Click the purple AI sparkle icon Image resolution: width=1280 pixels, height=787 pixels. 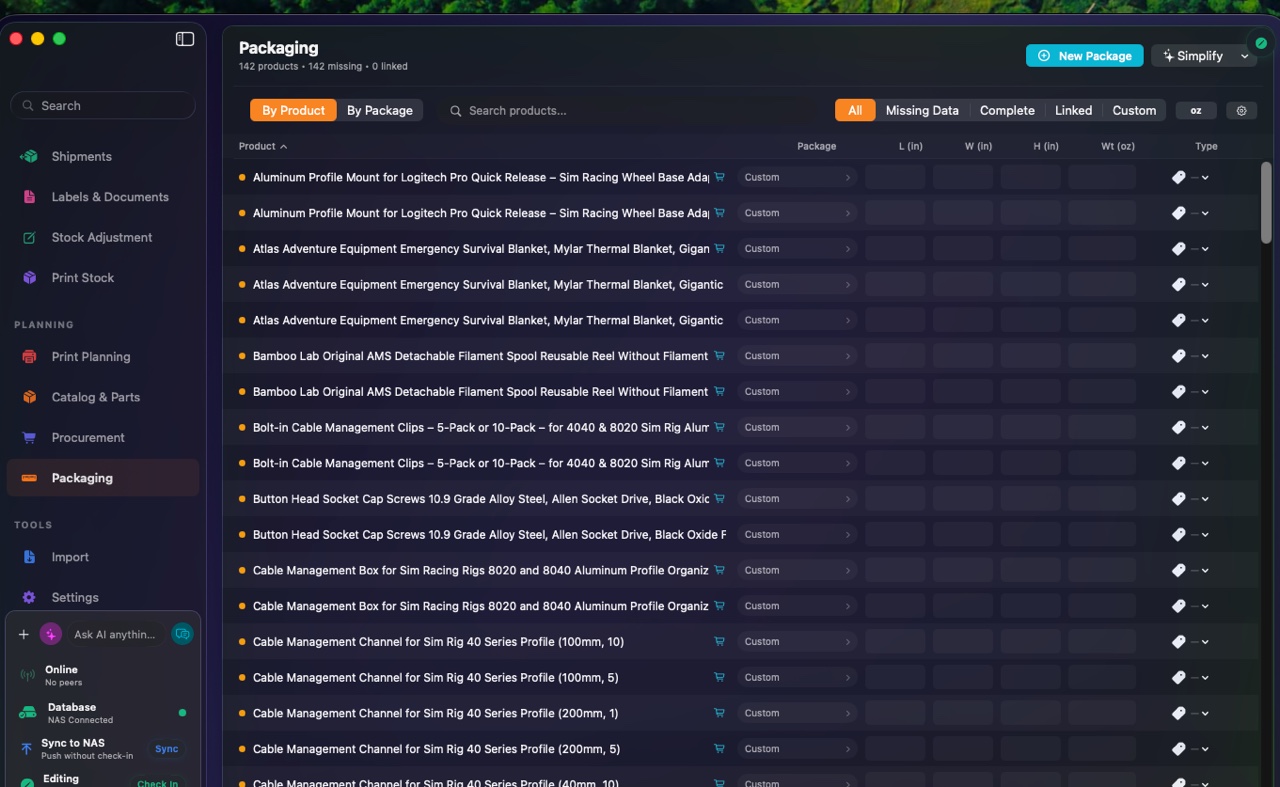(x=50, y=634)
